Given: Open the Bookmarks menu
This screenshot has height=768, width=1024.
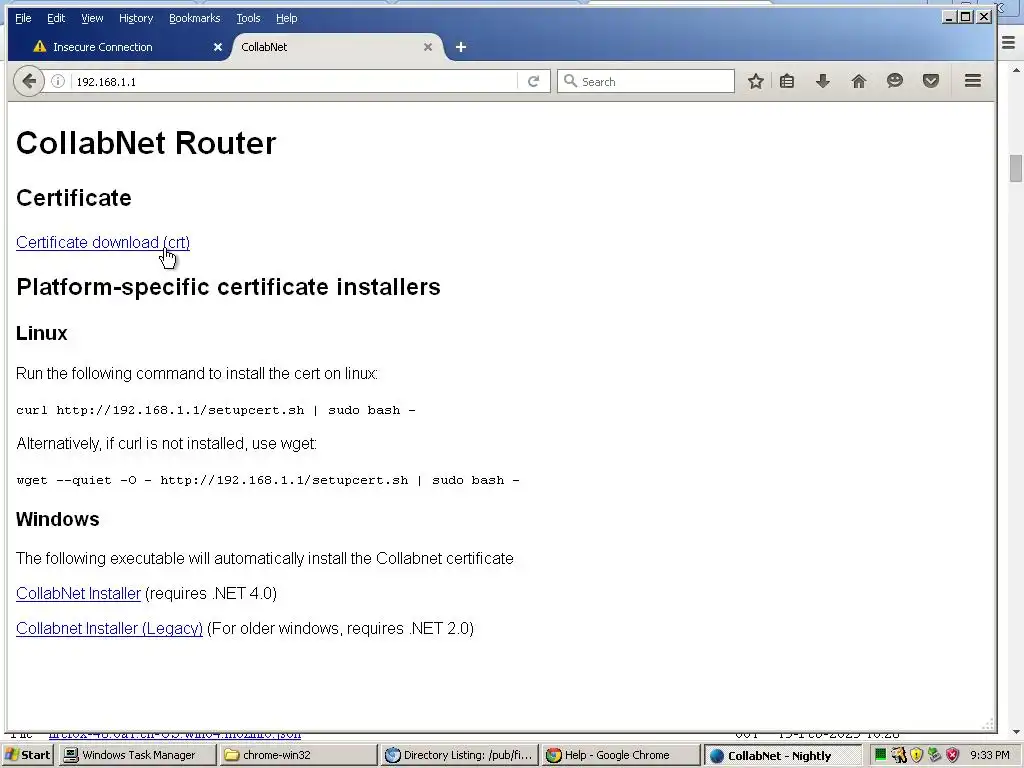Looking at the screenshot, I should (x=195, y=18).
